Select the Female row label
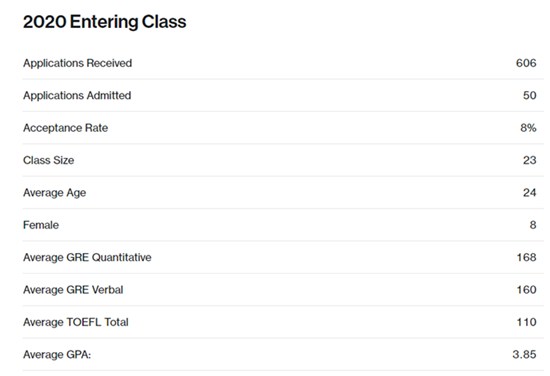The width and height of the screenshot is (550, 376). point(41,225)
